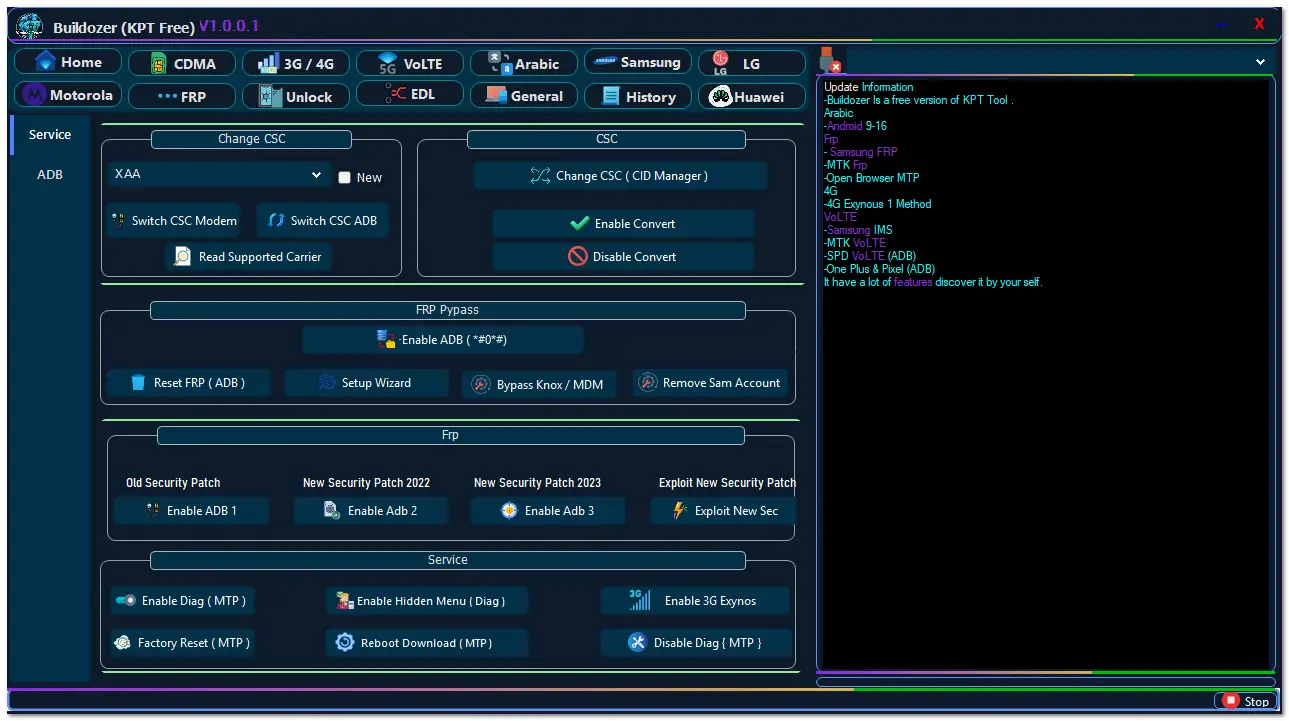Select the Motorola tab
This screenshot has height=721, width=1289.
pos(68,95)
